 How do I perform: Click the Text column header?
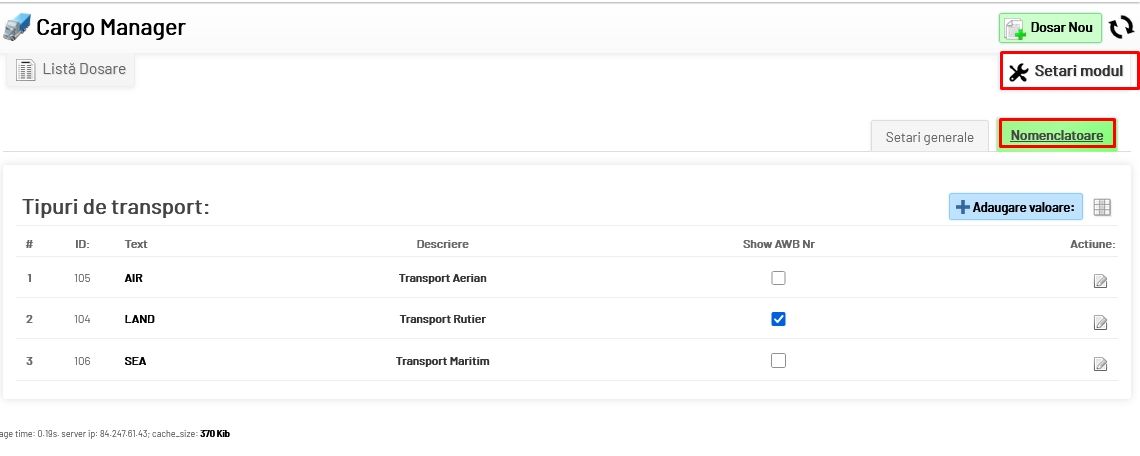click(136, 244)
